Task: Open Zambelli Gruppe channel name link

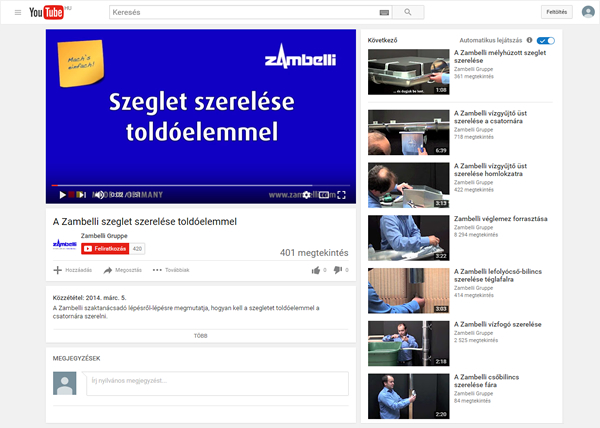Action: tap(104, 236)
